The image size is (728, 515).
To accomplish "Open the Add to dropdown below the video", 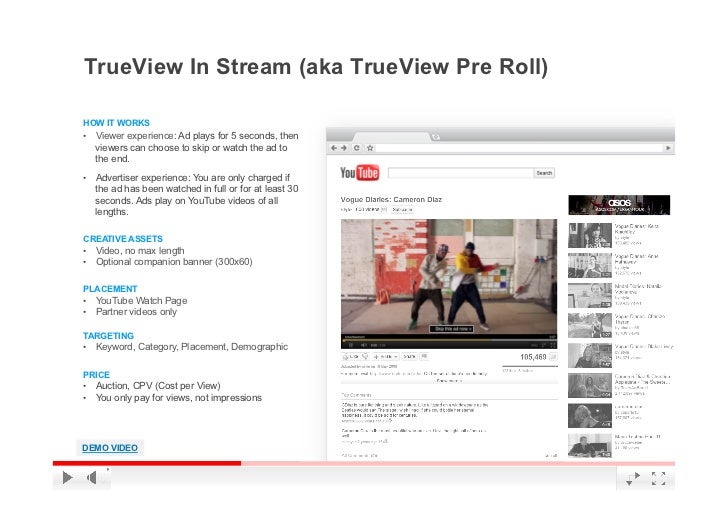I will (386, 357).
